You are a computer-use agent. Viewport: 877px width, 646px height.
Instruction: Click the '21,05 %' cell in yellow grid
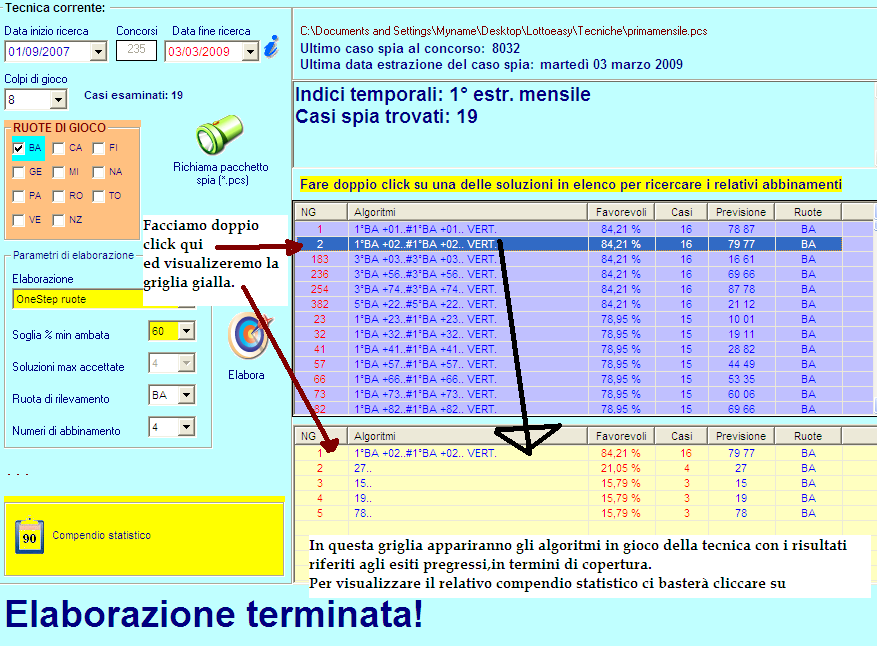[621, 468]
